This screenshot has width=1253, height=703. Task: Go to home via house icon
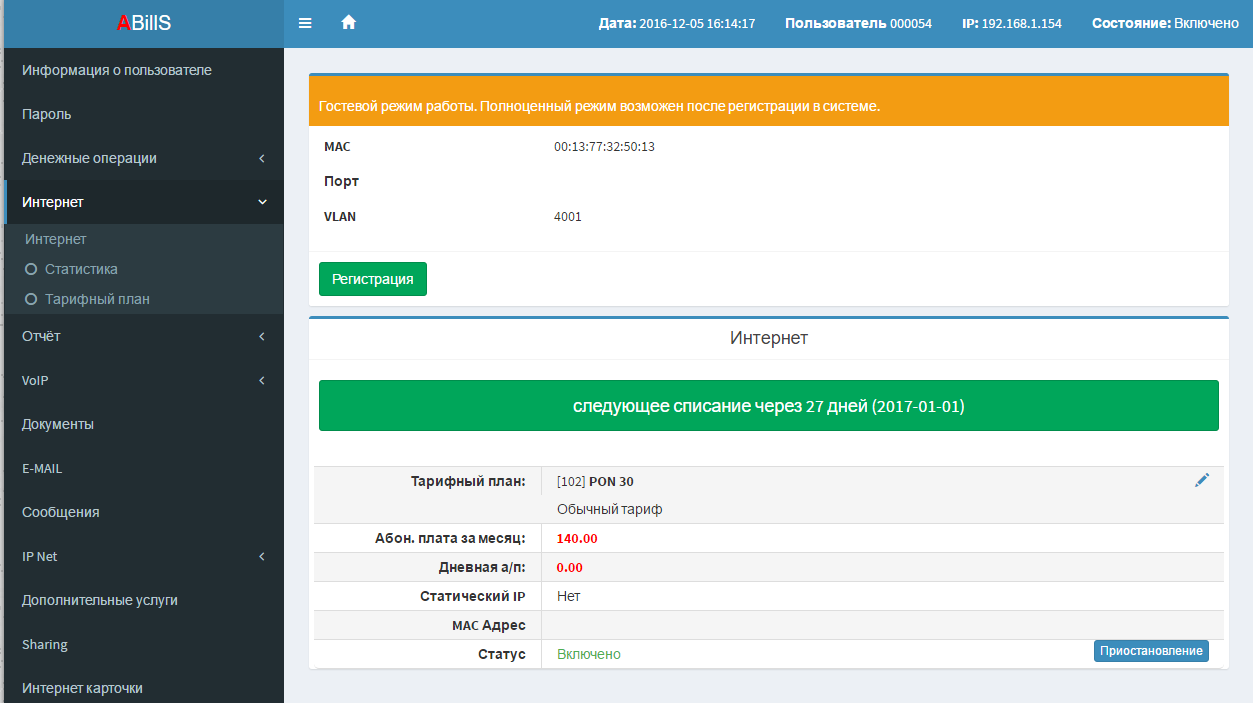[x=349, y=23]
